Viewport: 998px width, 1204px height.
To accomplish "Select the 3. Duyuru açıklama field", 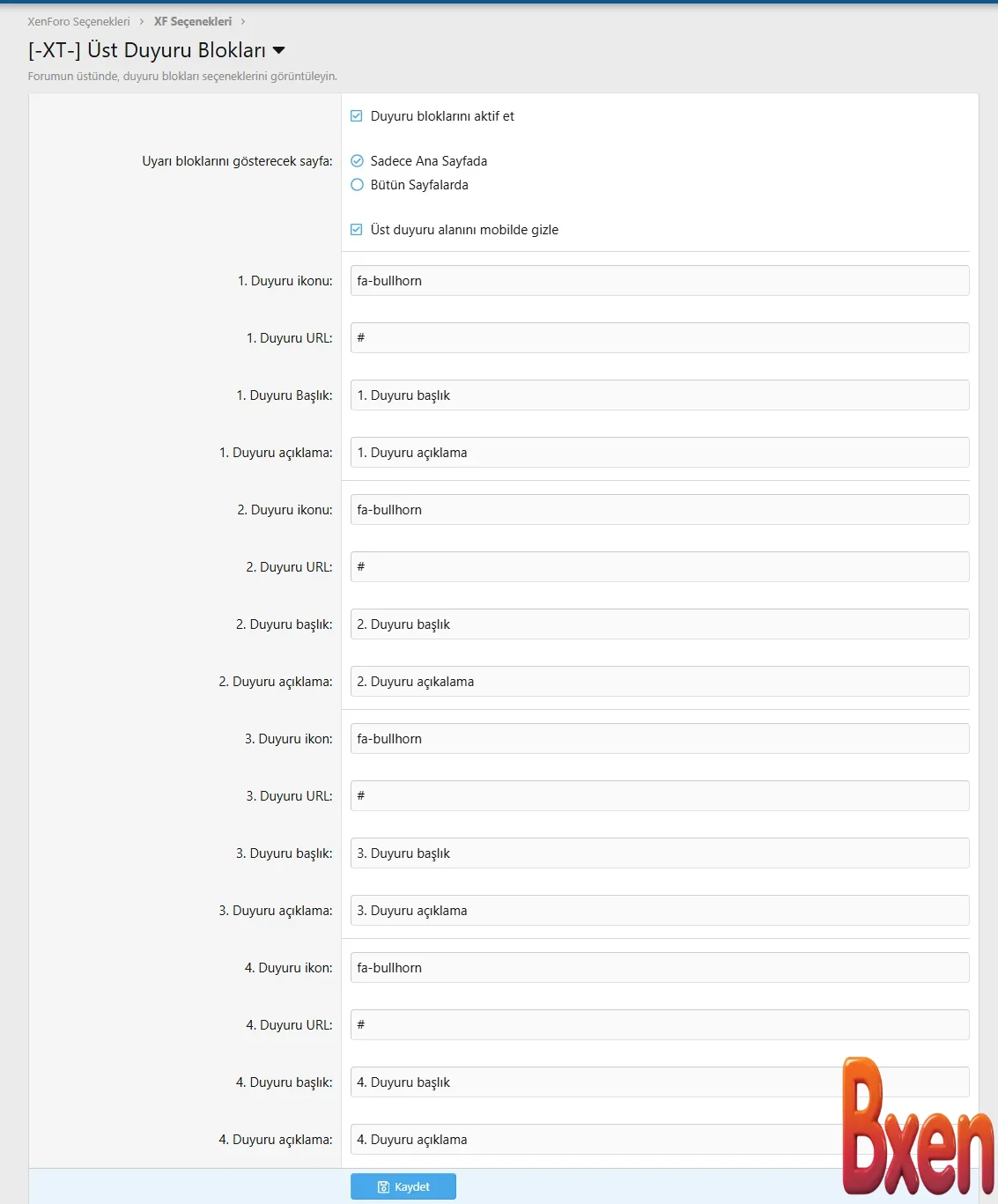I will [x=659, y=910].
